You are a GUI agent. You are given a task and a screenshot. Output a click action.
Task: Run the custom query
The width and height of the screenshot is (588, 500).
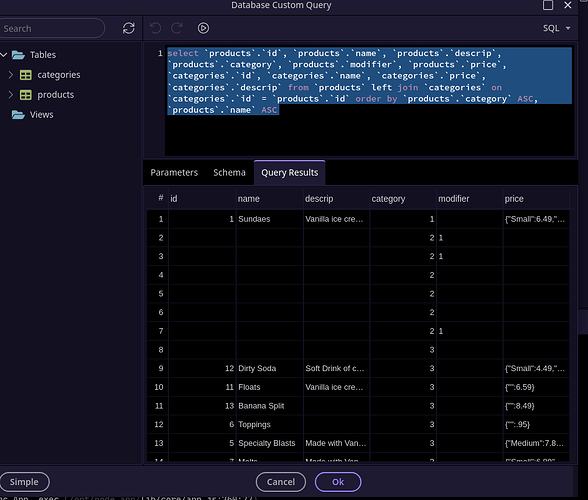point(203,28)
